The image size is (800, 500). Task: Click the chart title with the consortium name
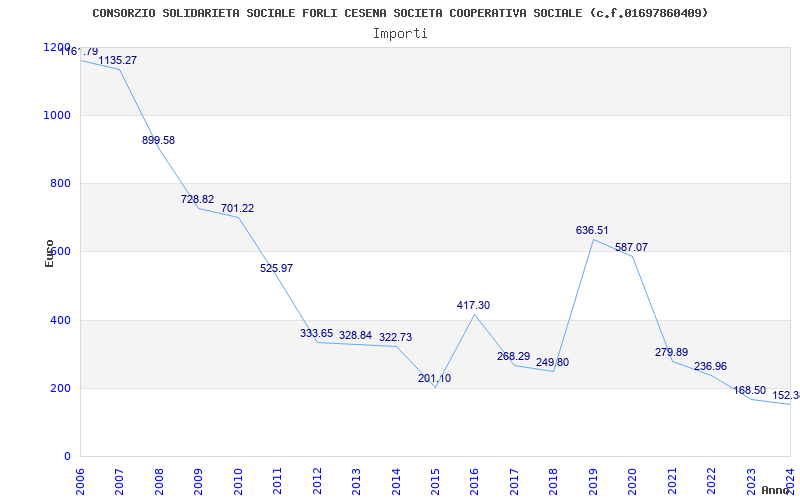click(x=400, y=13)
